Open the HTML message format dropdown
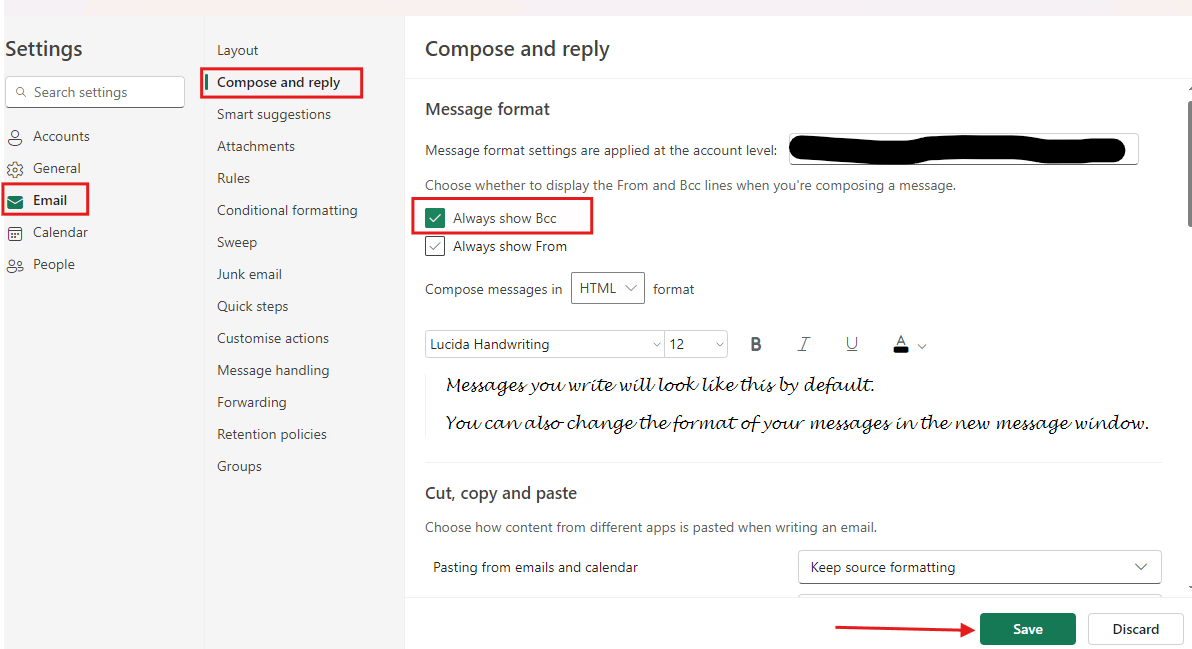This screenshot has height=649, width=1192. click(x=607, y=288)
